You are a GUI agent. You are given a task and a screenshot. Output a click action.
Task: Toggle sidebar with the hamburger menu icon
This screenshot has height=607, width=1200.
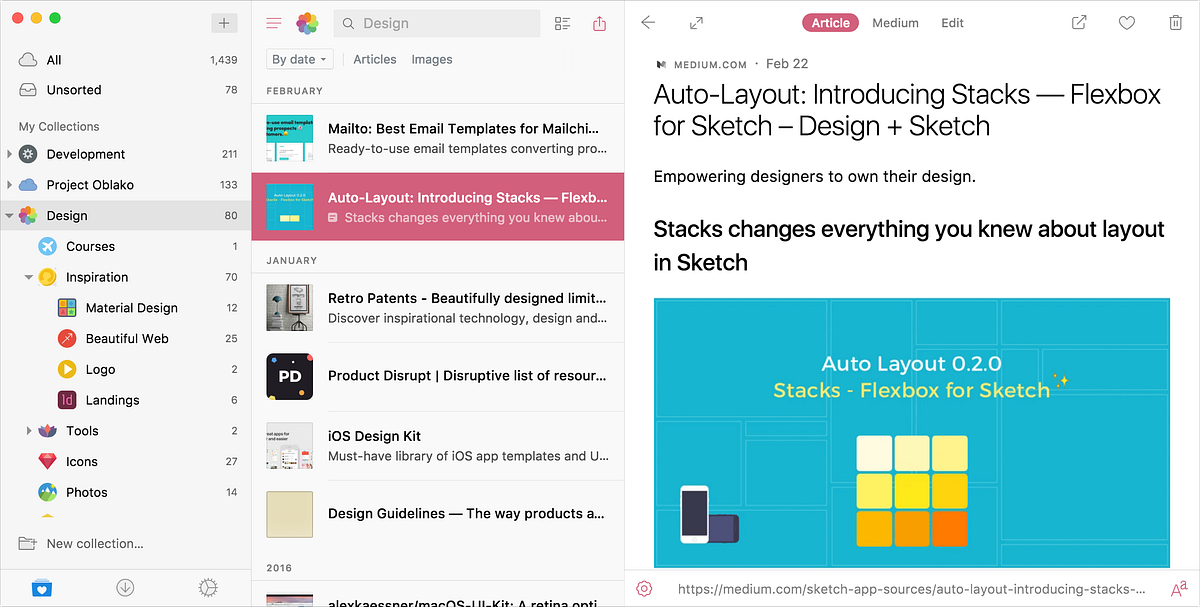tap(274, 23)
